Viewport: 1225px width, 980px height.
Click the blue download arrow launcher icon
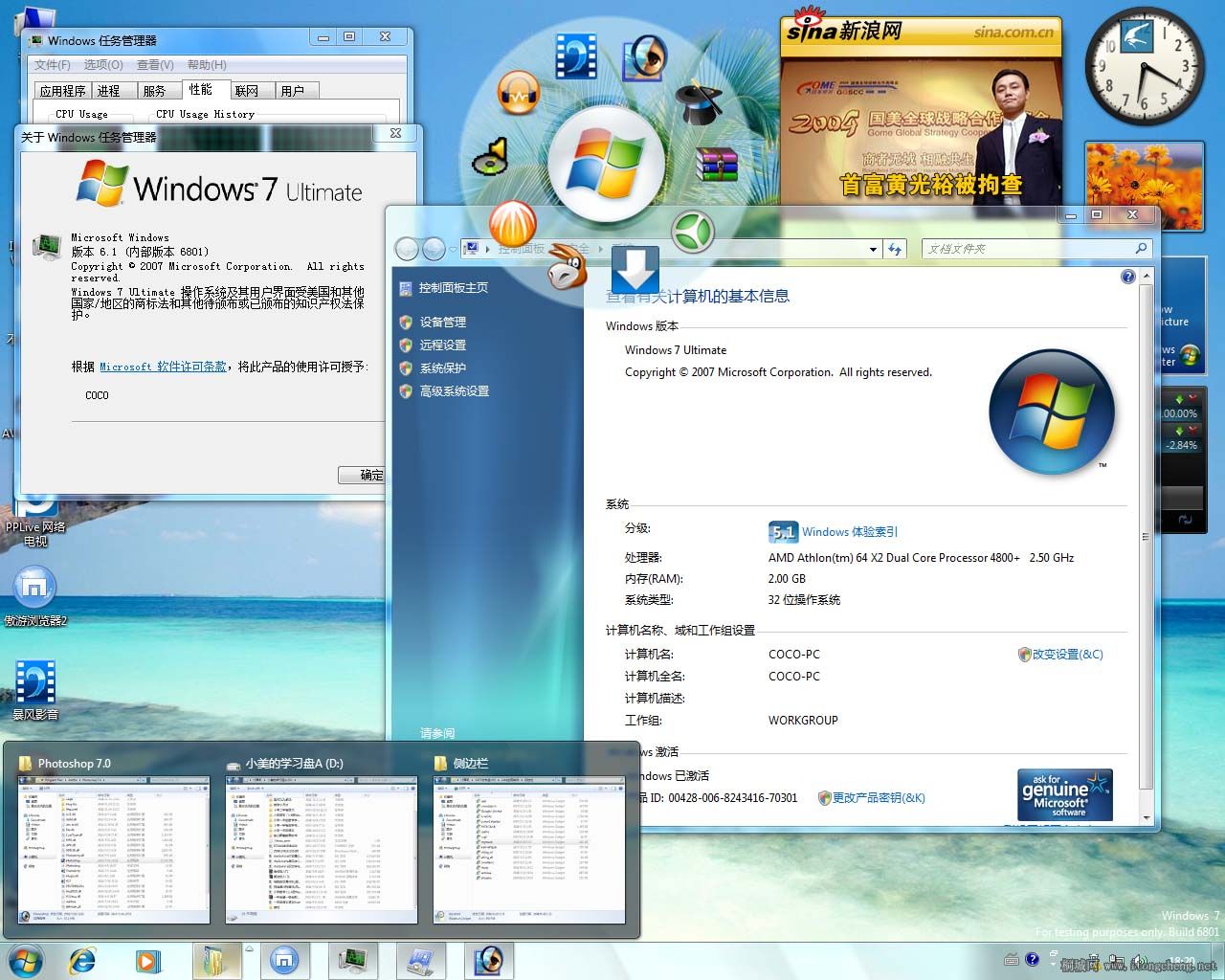coord(635,270)
